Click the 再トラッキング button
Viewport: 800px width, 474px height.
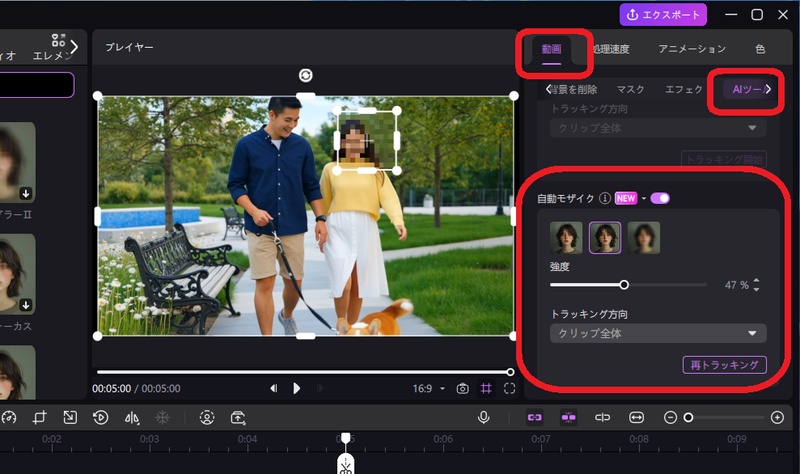[x=724, y=365]
